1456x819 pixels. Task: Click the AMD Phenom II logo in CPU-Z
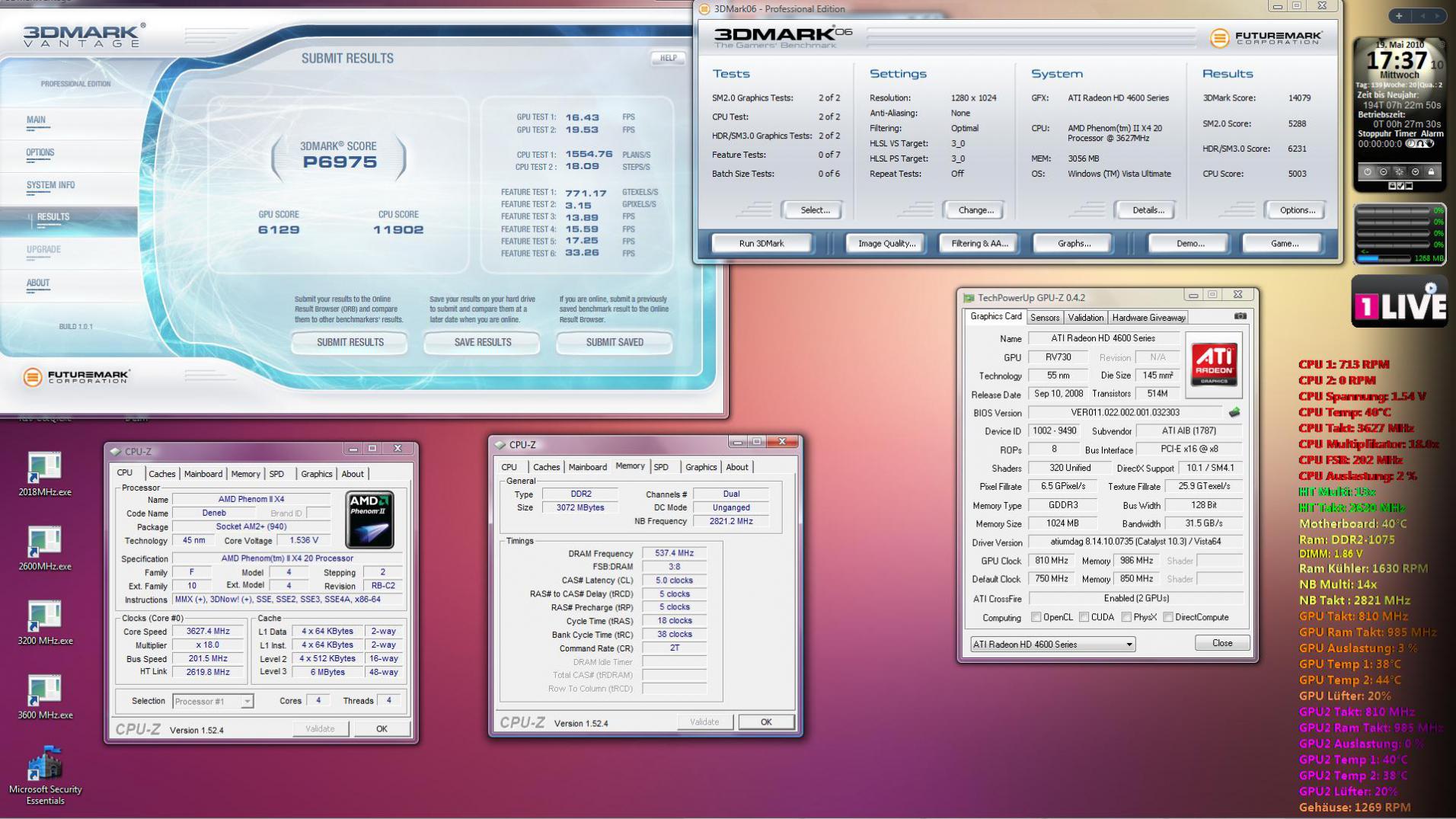(x=369, y=520)
